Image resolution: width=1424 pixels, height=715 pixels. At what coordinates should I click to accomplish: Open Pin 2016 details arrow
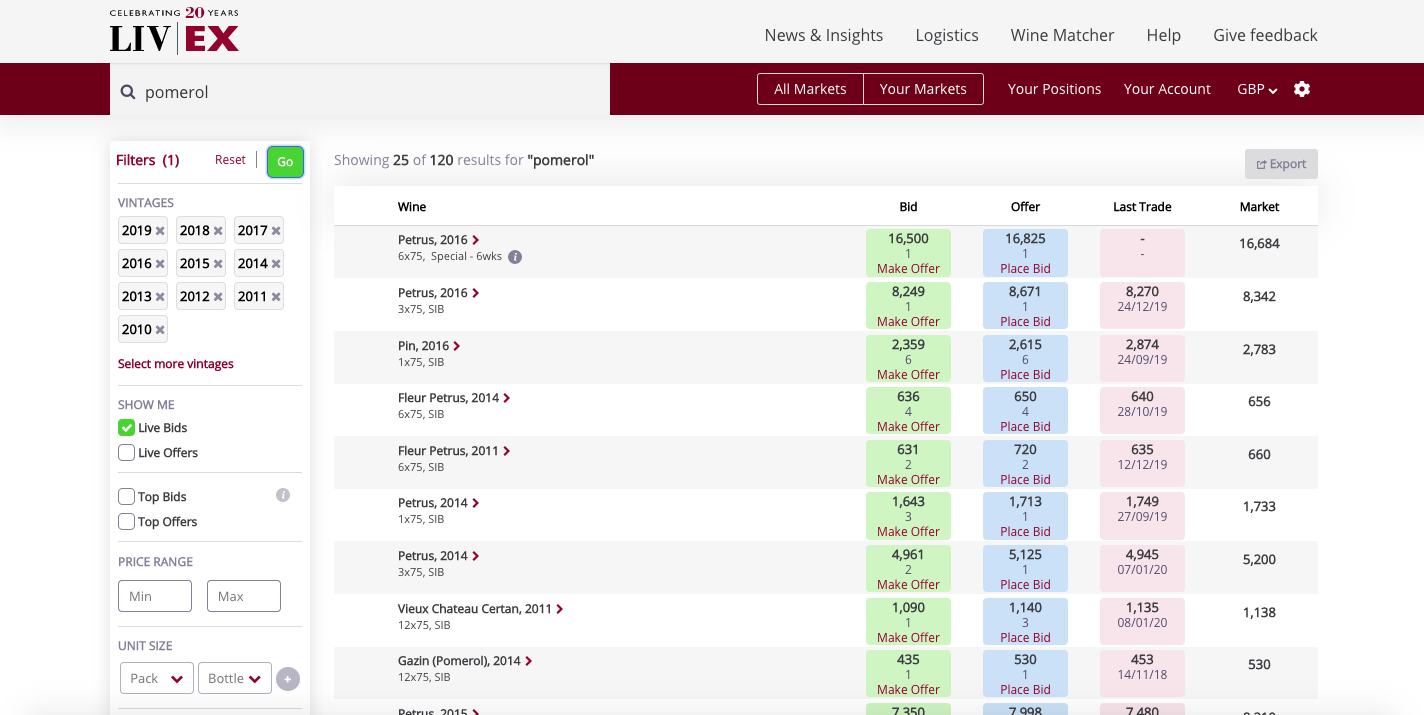[457, 346]
